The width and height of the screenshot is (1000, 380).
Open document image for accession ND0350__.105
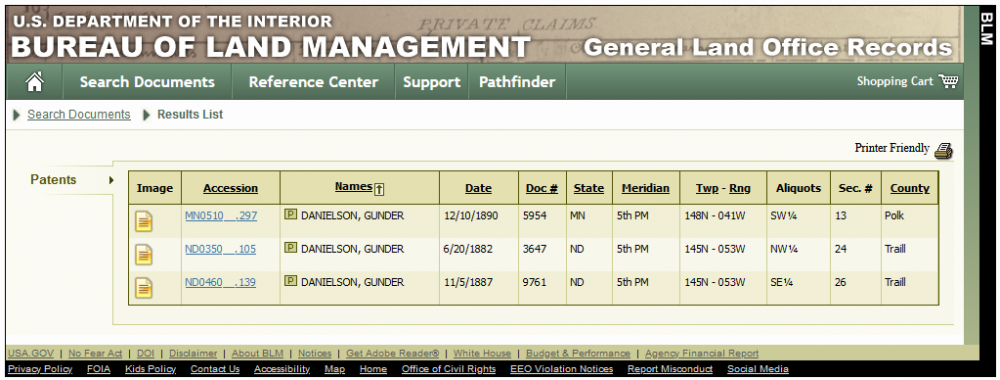(144, 254)
